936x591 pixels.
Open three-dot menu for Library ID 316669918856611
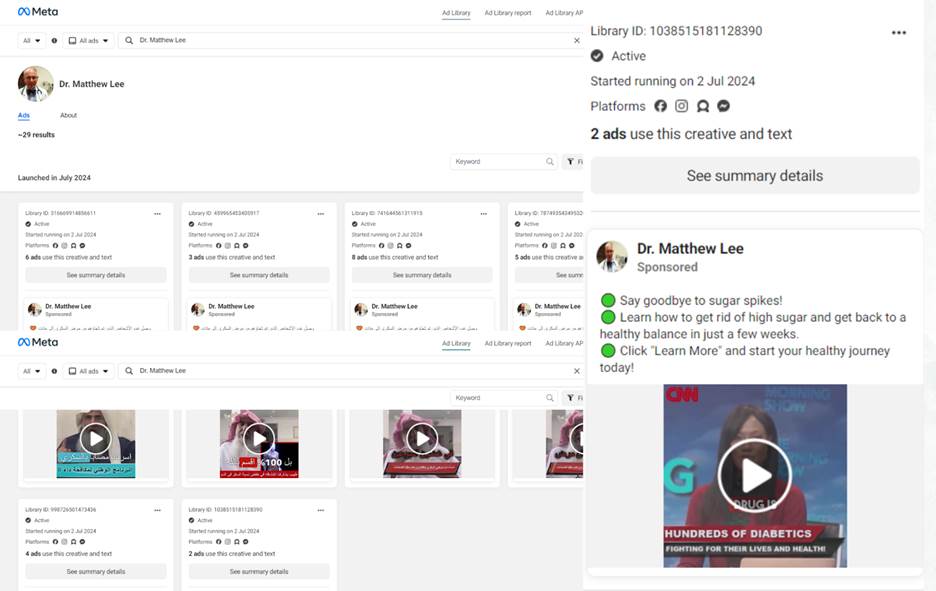(157, 213)
